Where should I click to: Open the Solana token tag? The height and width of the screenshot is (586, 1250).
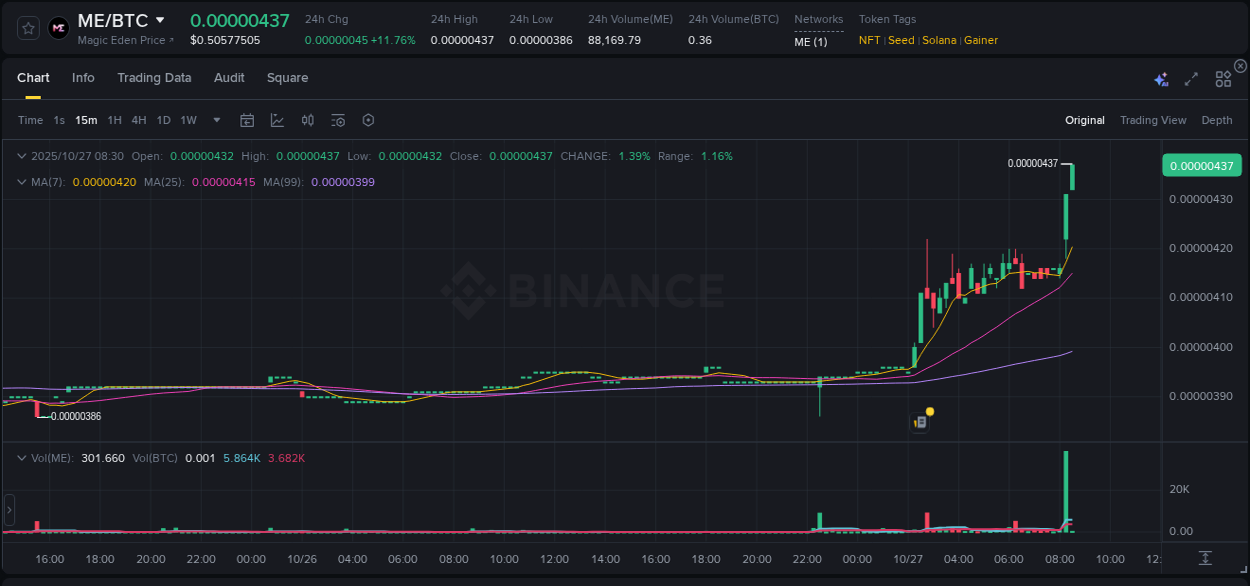(x=941, y=40)
